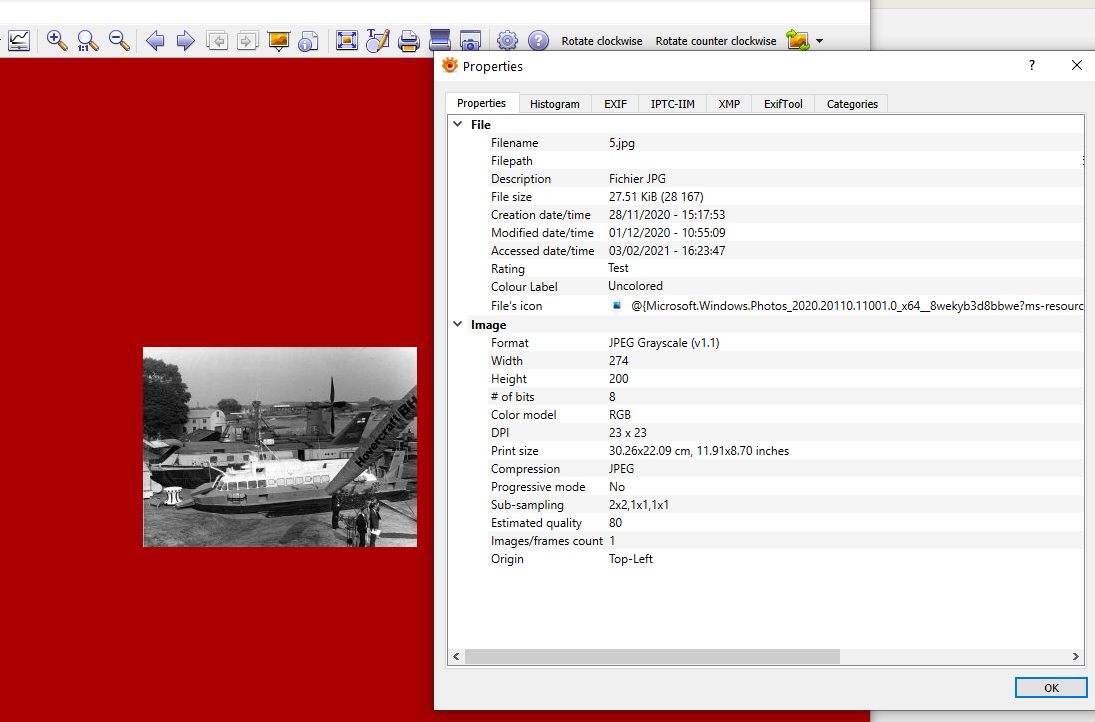
Task: Click the blue help question mark icon
Action: [x=538, y=41]
